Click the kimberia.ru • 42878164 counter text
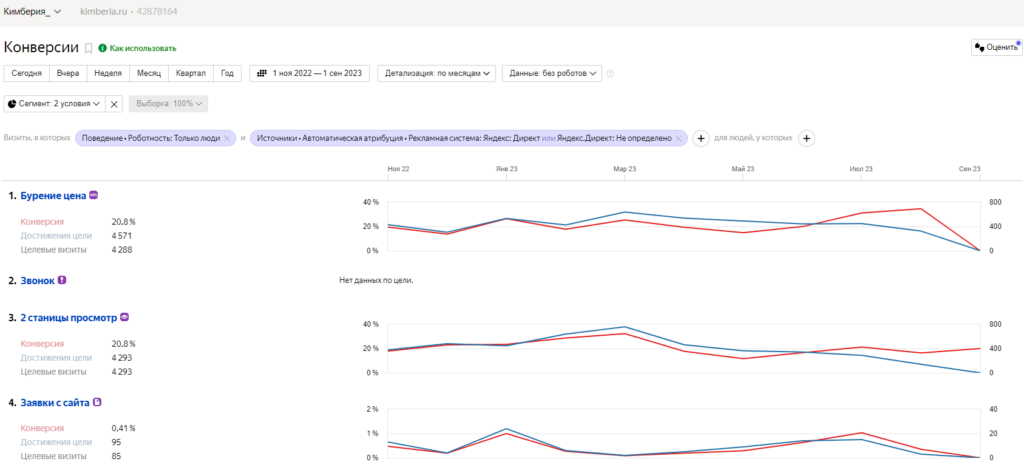1024x473 pixels. [x=128, y=12]
